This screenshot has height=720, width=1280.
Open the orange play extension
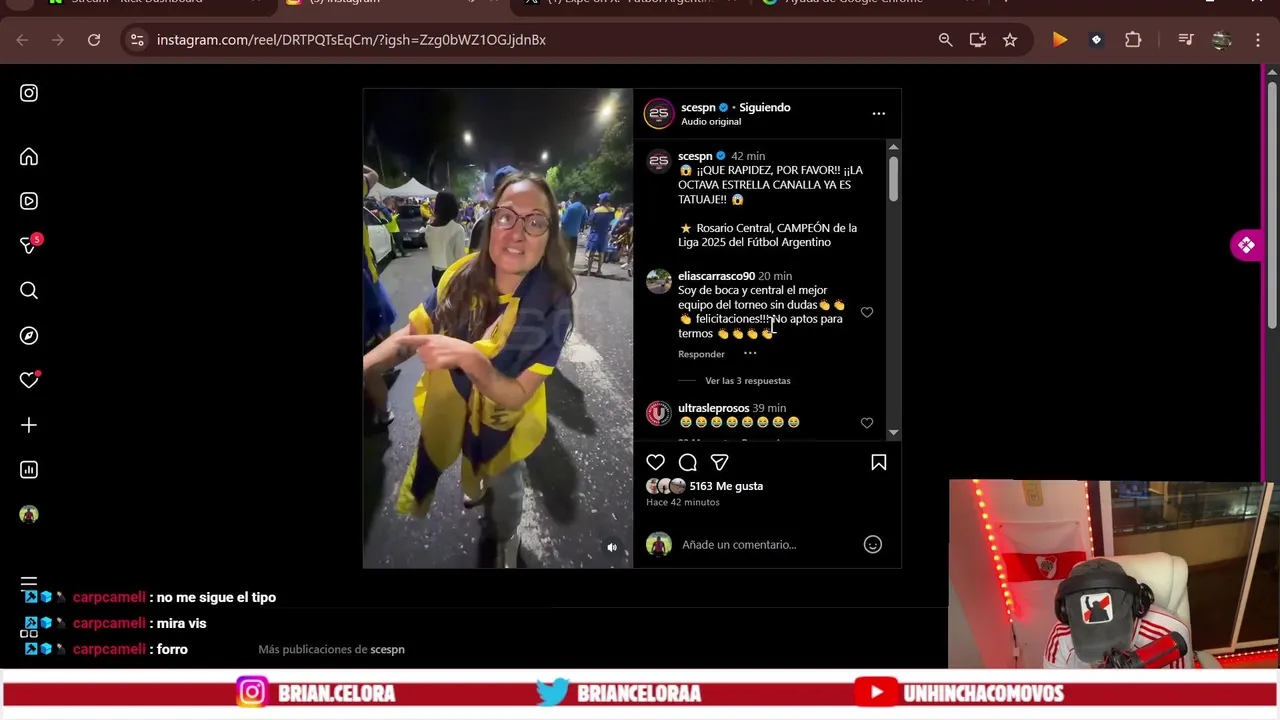tap(1060, 40)
